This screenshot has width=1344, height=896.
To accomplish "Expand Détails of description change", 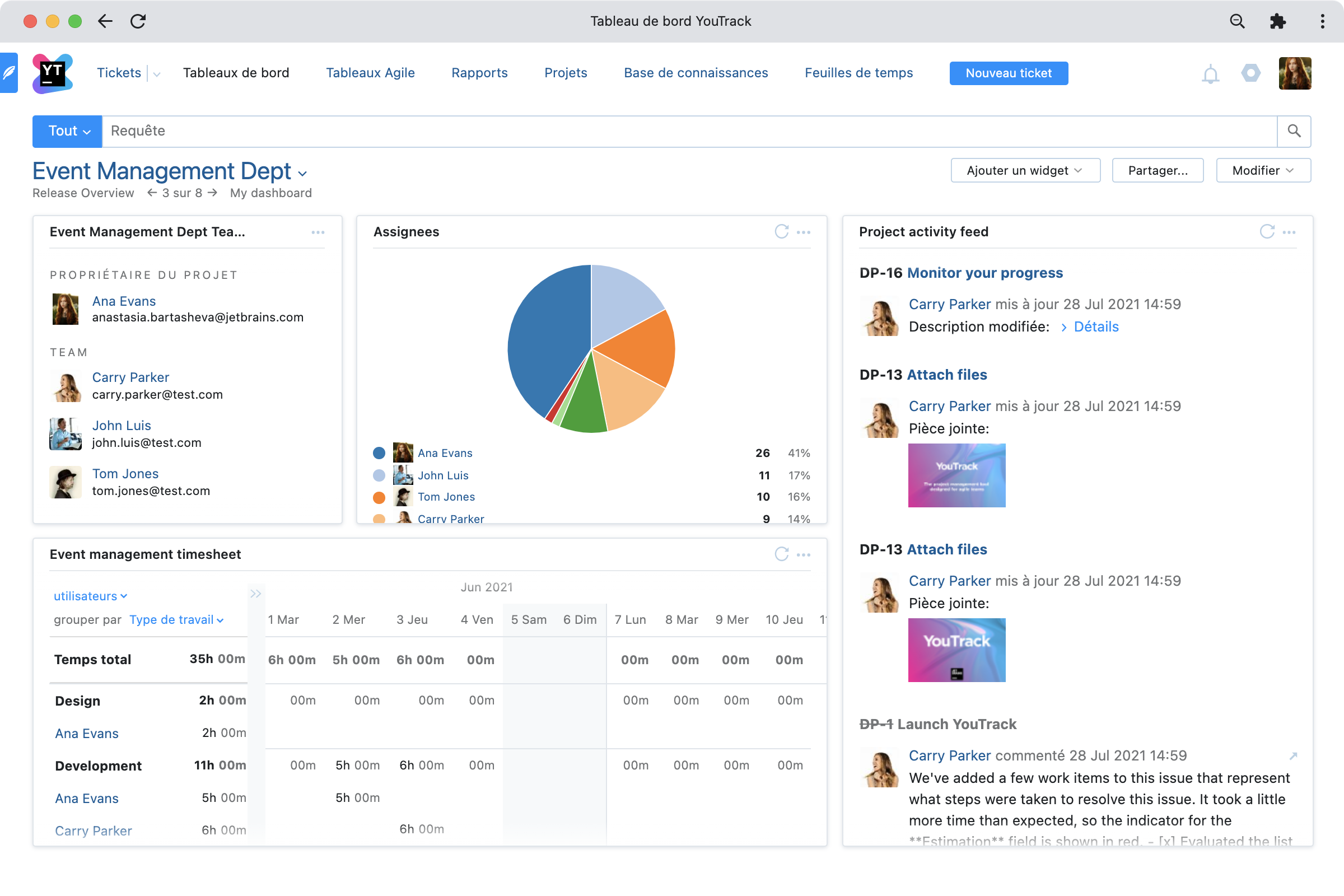I will pyautogui.click(x=1089, y=326).
